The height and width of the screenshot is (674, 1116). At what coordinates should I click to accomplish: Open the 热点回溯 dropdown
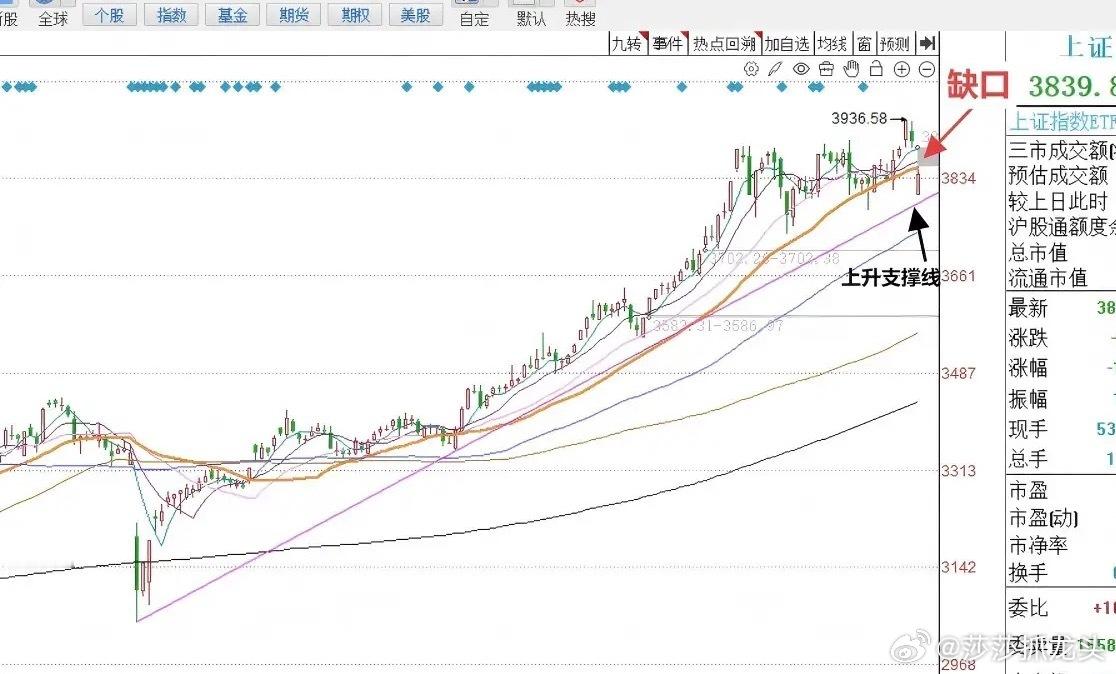[726, 43]
